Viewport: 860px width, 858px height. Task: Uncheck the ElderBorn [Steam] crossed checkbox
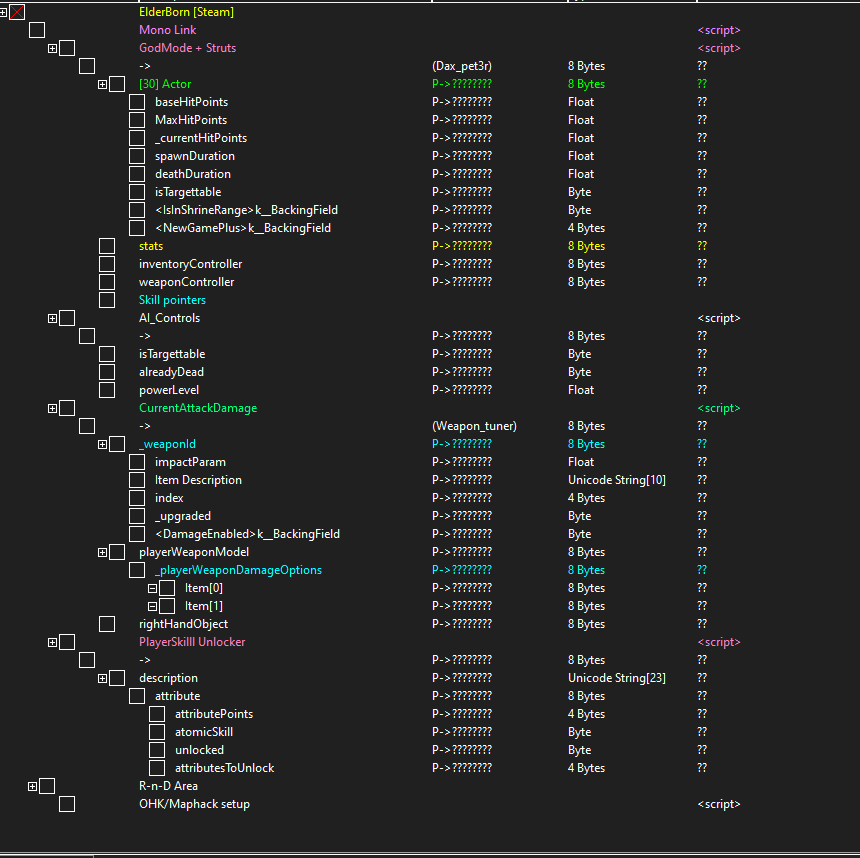(17, 12)
